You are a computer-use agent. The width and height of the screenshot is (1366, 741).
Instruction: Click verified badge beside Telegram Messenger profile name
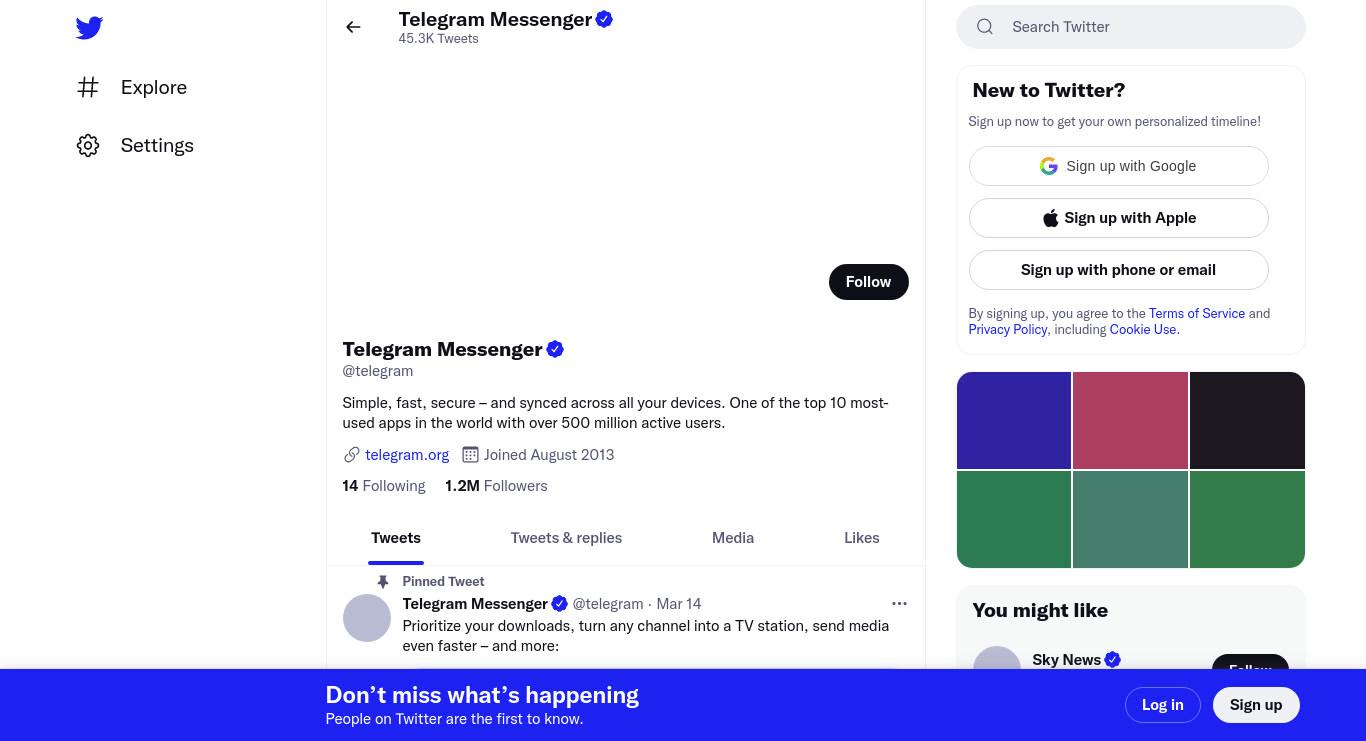(555, 349)
